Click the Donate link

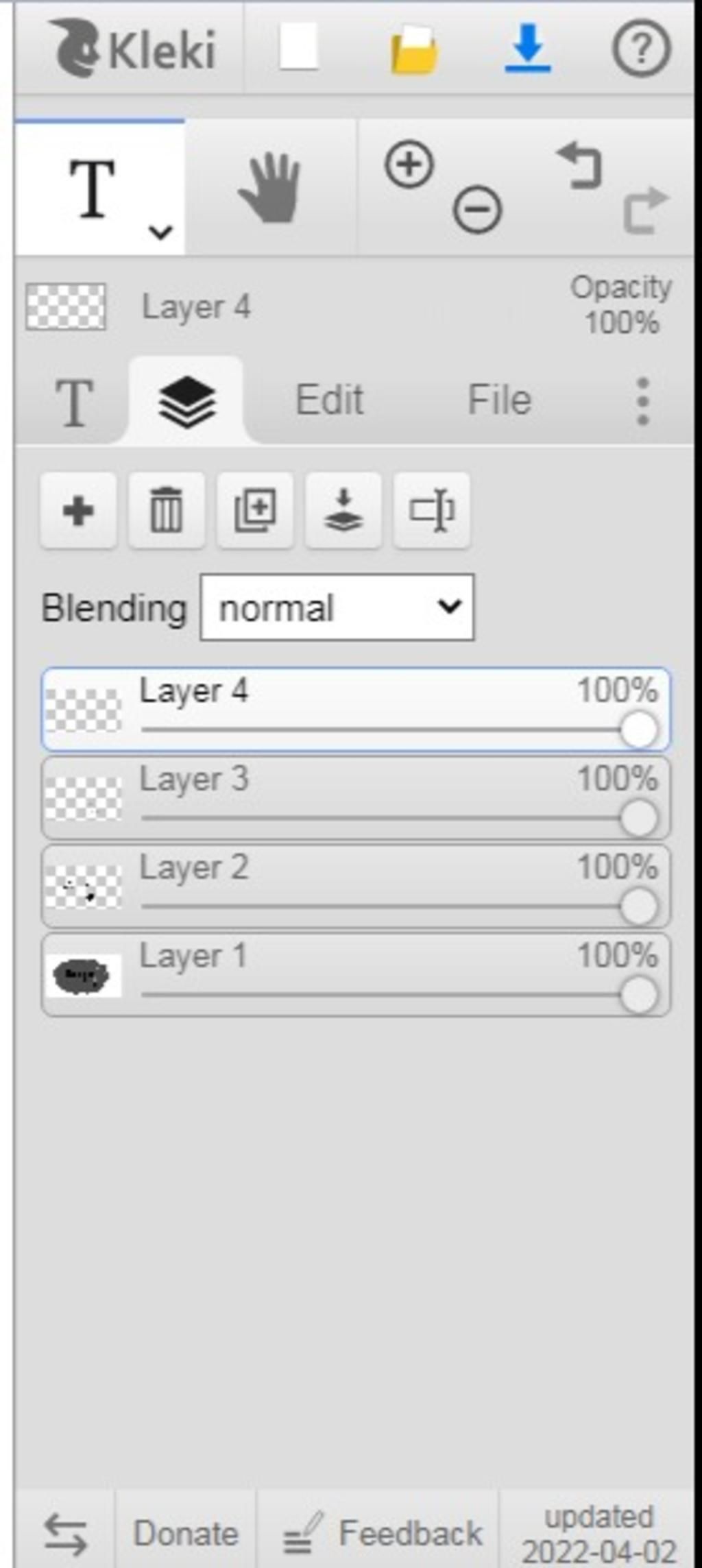click(186, 1533)
